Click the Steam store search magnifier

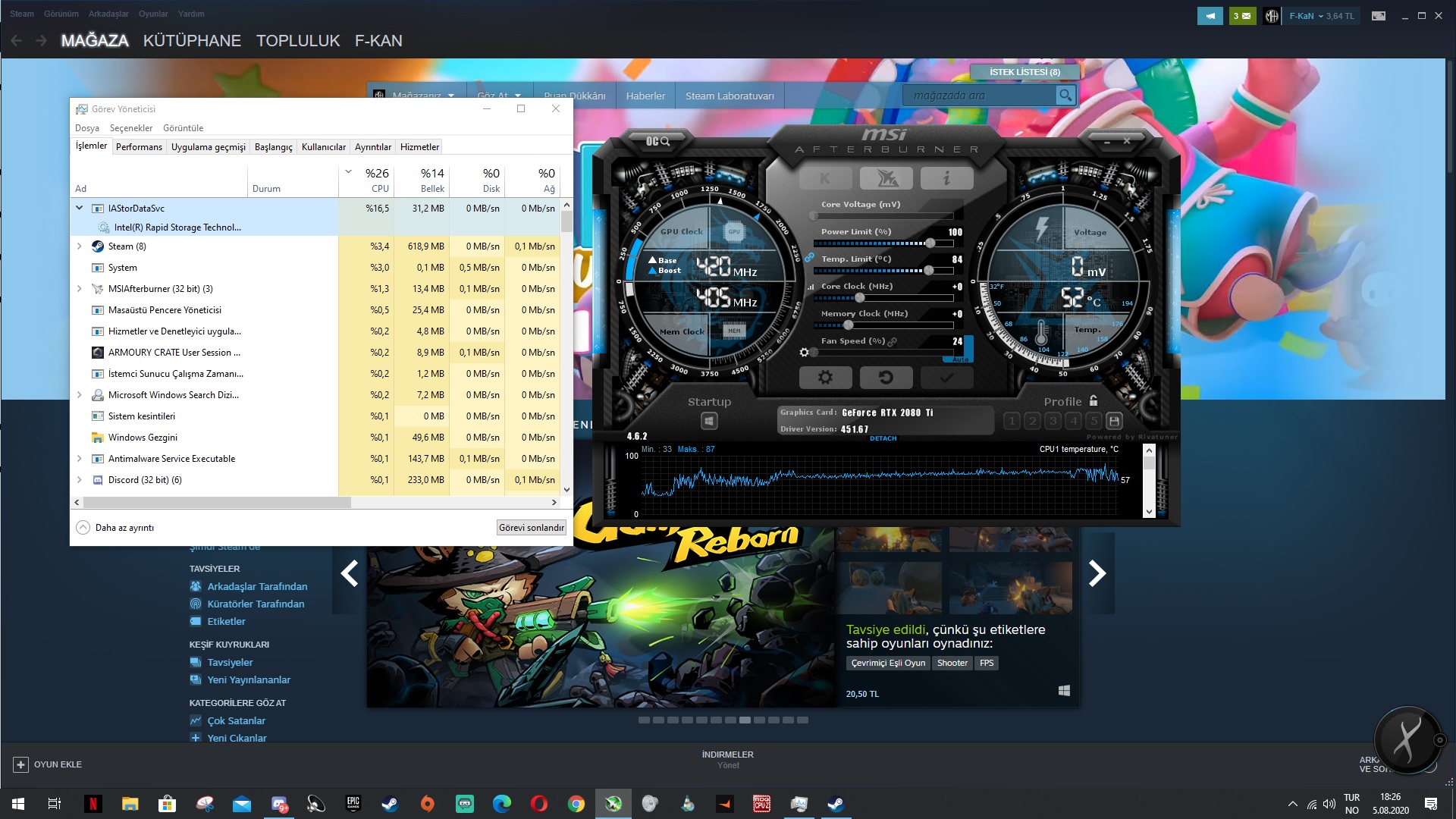tap(1065, 96)
